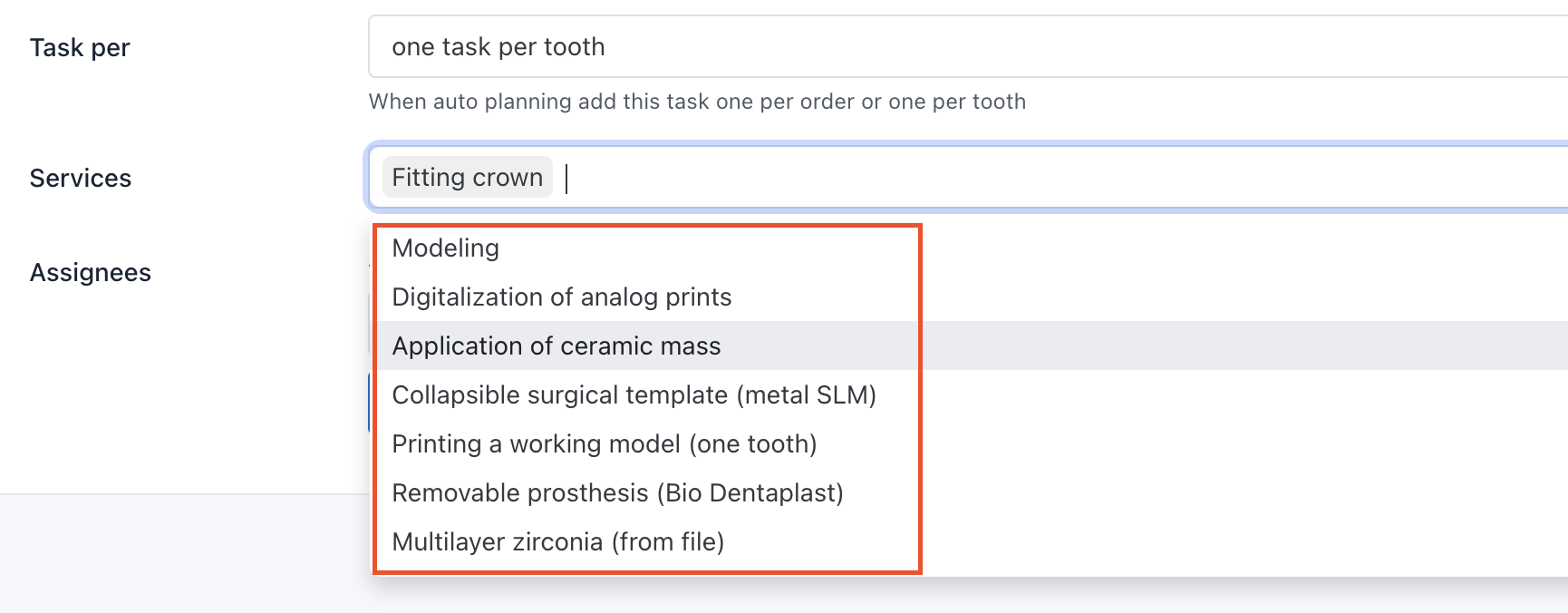The height and width of the screenshot is (613, 1568).
Task: Select "Modeling" from the services dropdown
Action: pos(444,248)
